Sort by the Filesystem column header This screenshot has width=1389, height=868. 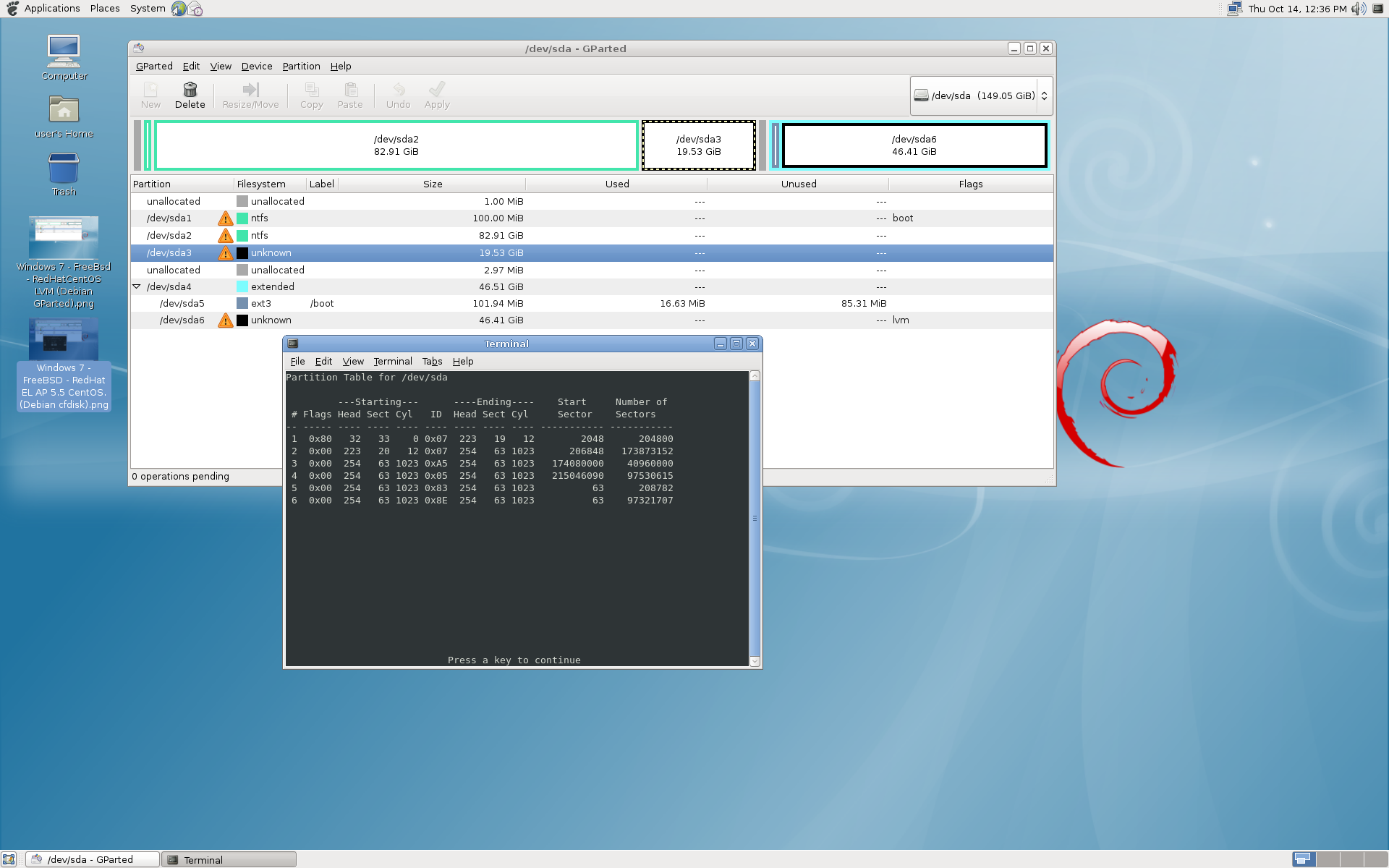(269, 184)
